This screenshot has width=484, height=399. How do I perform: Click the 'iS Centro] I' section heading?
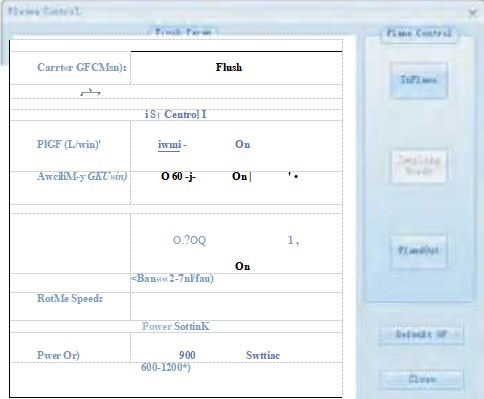pyautogui.click(x=176, y=115)
